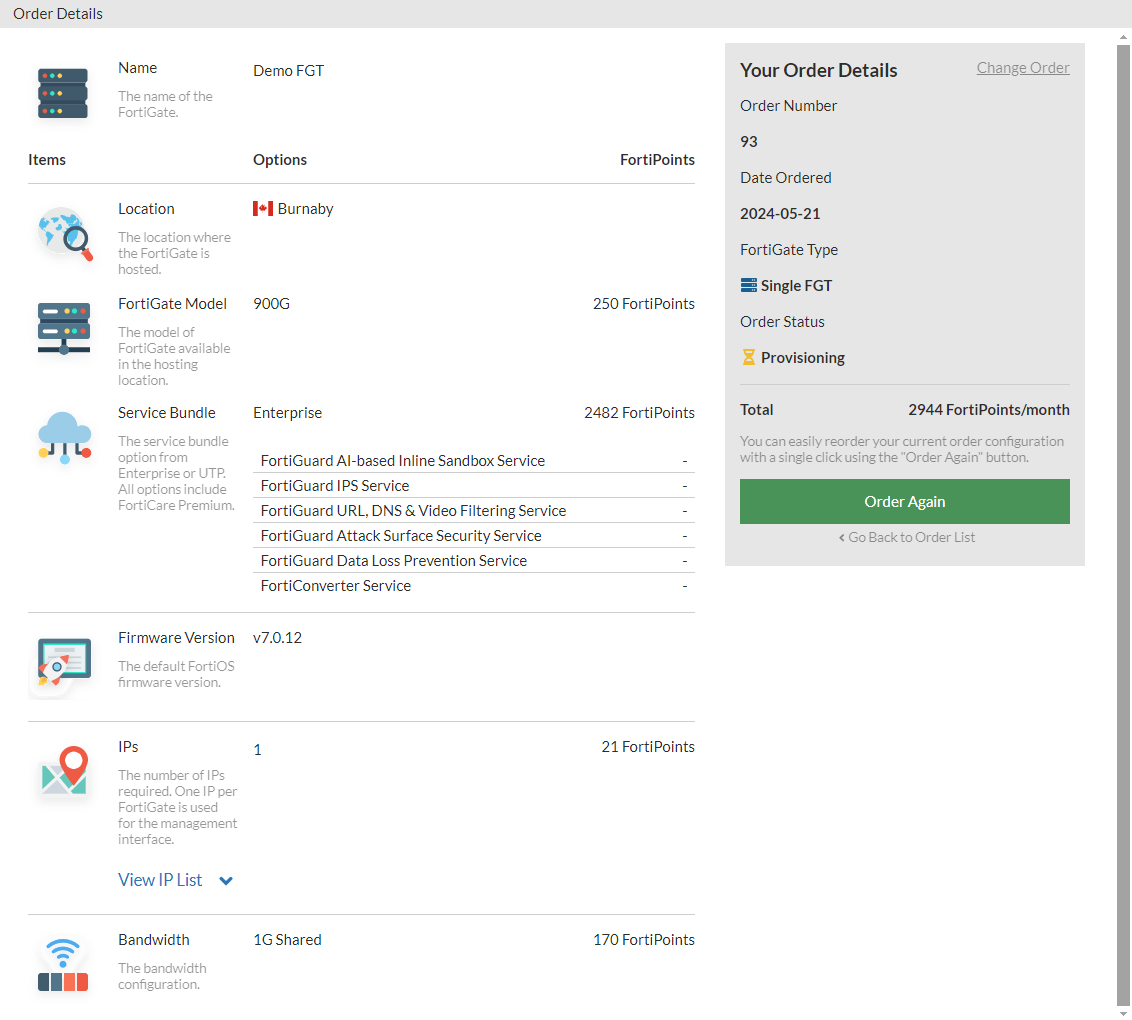
Task: Click the map pin icon beside IPs
Action: pyautogui.click(x=62, y=771)
